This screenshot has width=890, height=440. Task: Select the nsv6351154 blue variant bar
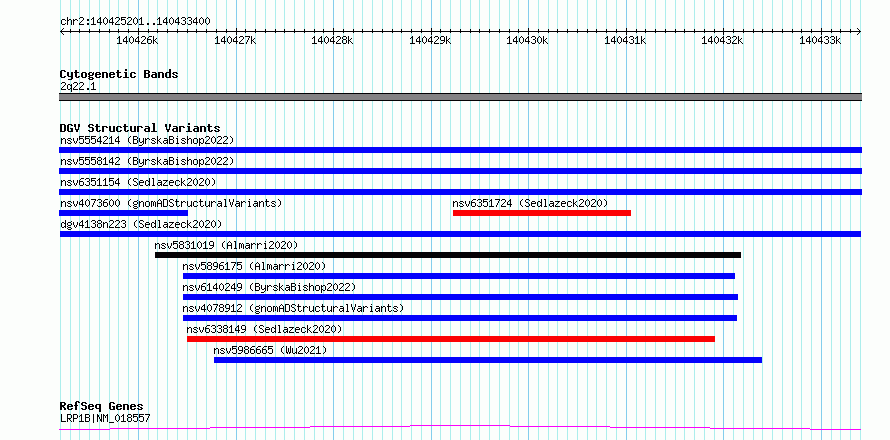(460, 192)
